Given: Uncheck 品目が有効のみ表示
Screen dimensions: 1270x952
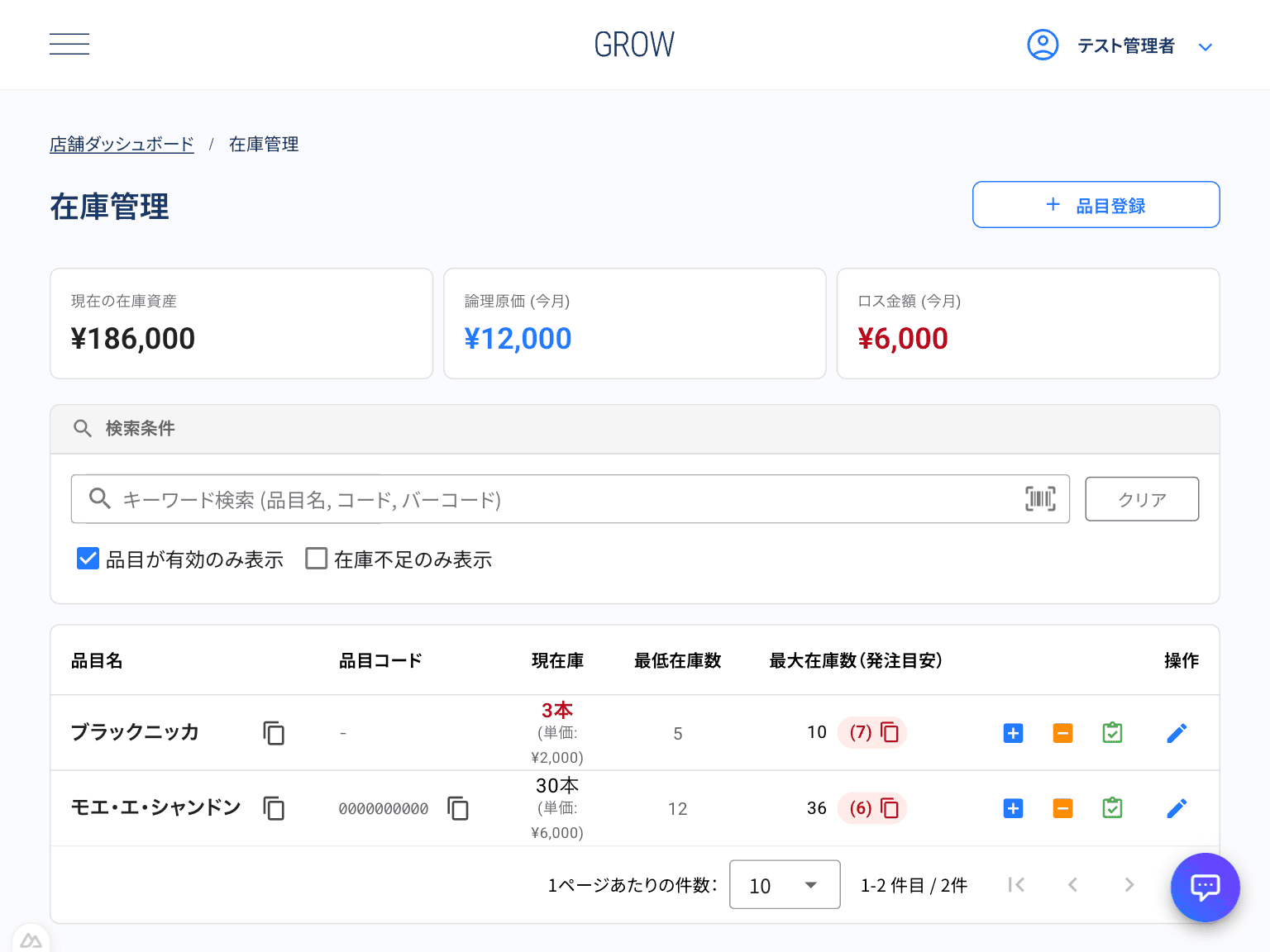Looking at the screenshot, I should pyautogui.click(x=88, y=559).
